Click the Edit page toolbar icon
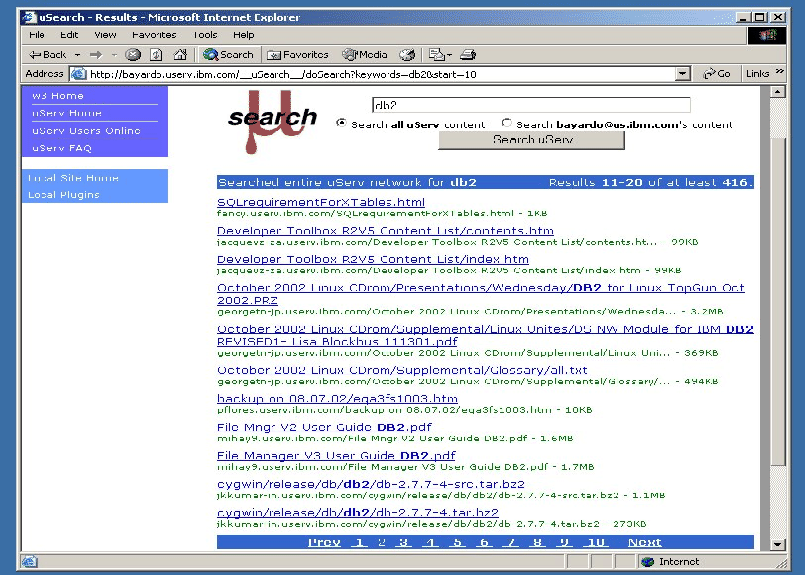 click(x=436, y=54)
